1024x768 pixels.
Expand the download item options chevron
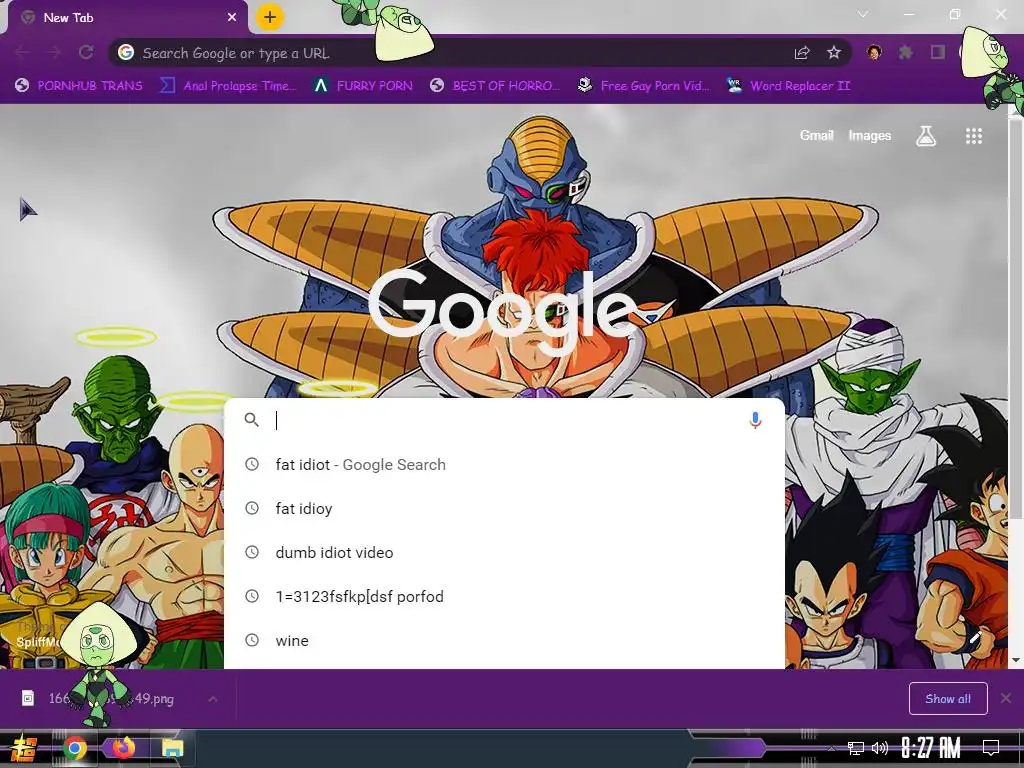(x=213, y=699)
